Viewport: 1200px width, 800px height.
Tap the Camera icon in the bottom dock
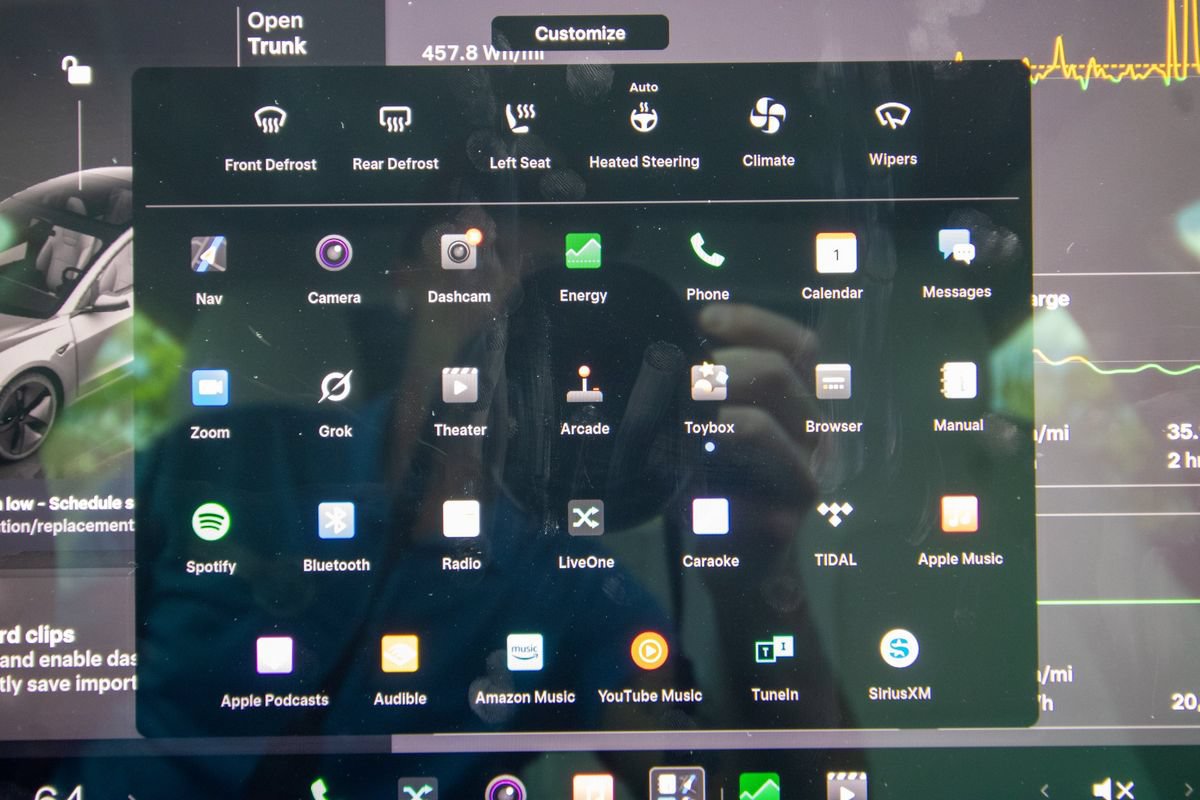point(506,789)
